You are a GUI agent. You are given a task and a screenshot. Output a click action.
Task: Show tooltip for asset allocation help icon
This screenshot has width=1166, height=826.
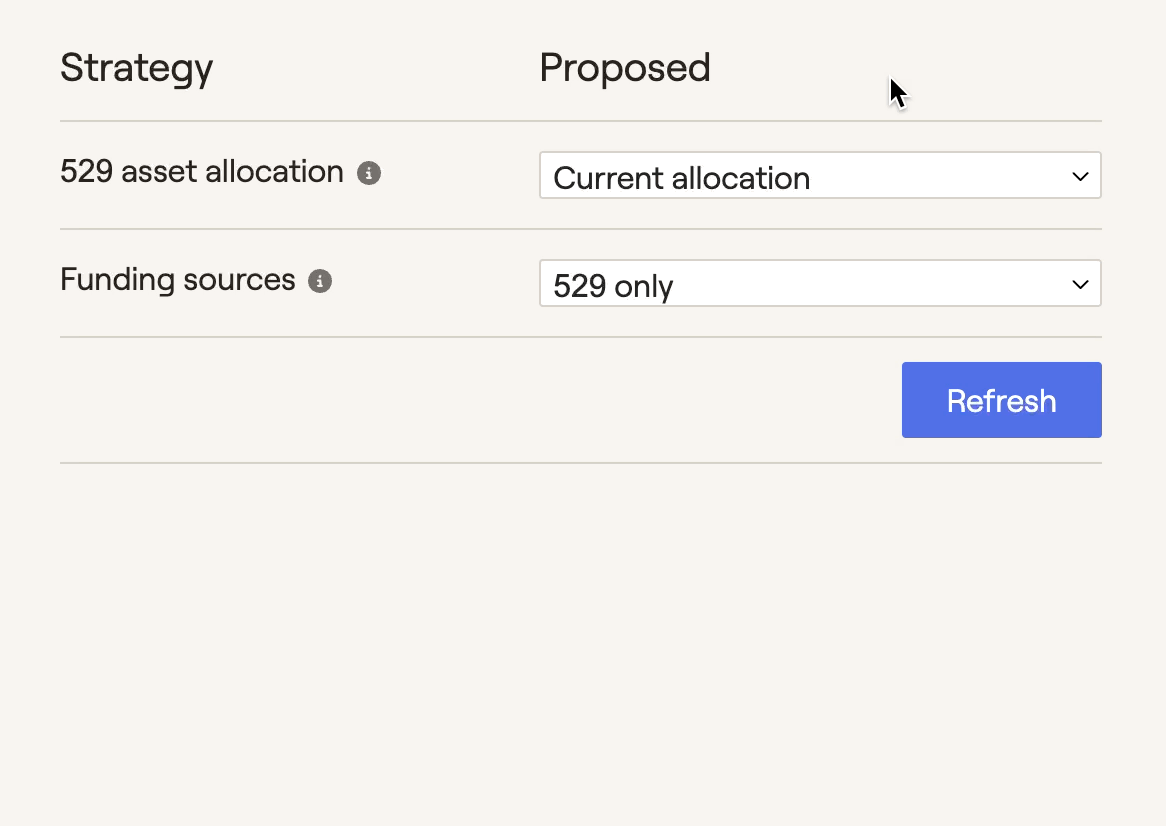[369, 173]
